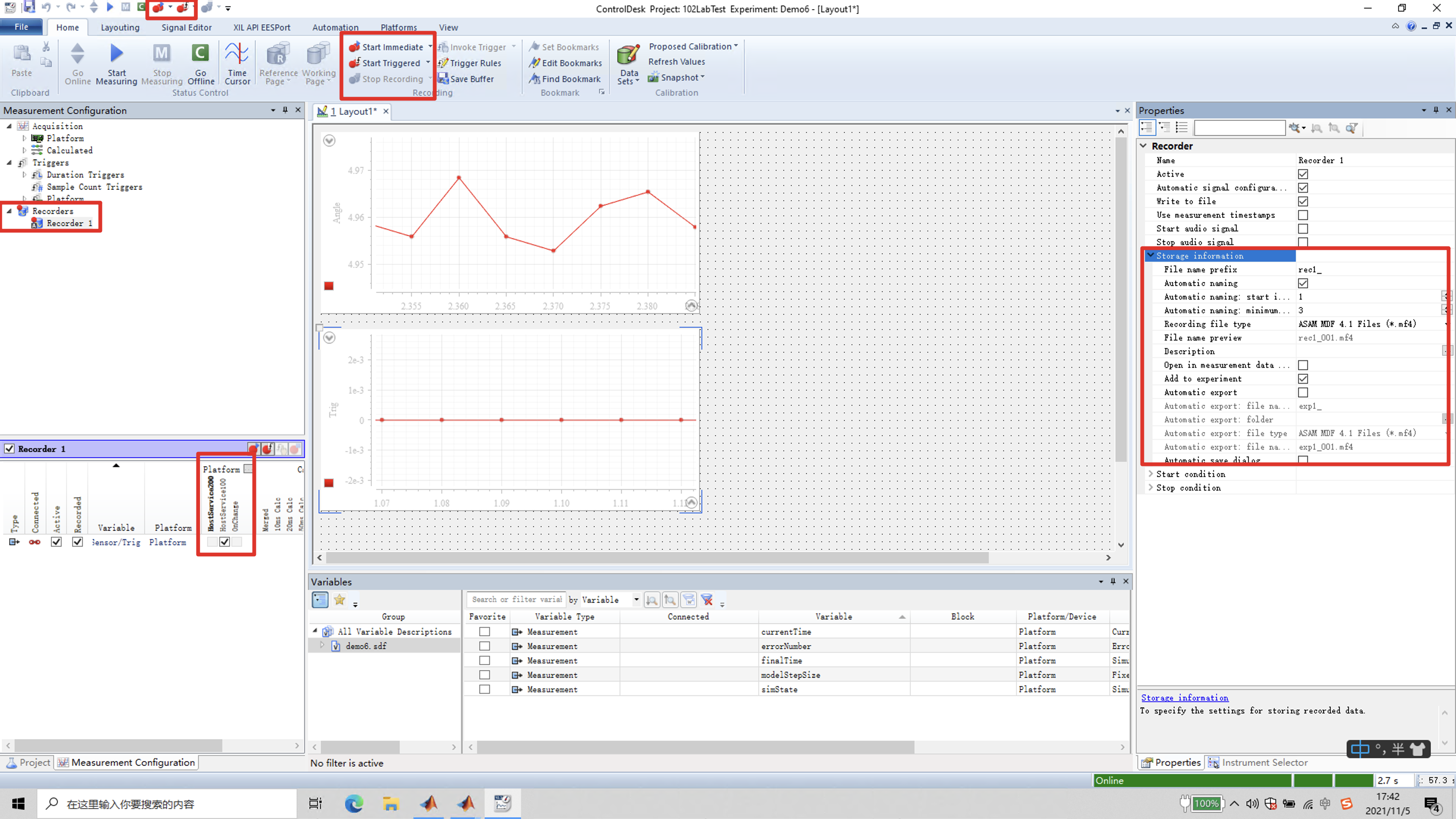Open the Working Page icon
Image resolution: width=1456 pixels, height=819 pixels.
318,54
